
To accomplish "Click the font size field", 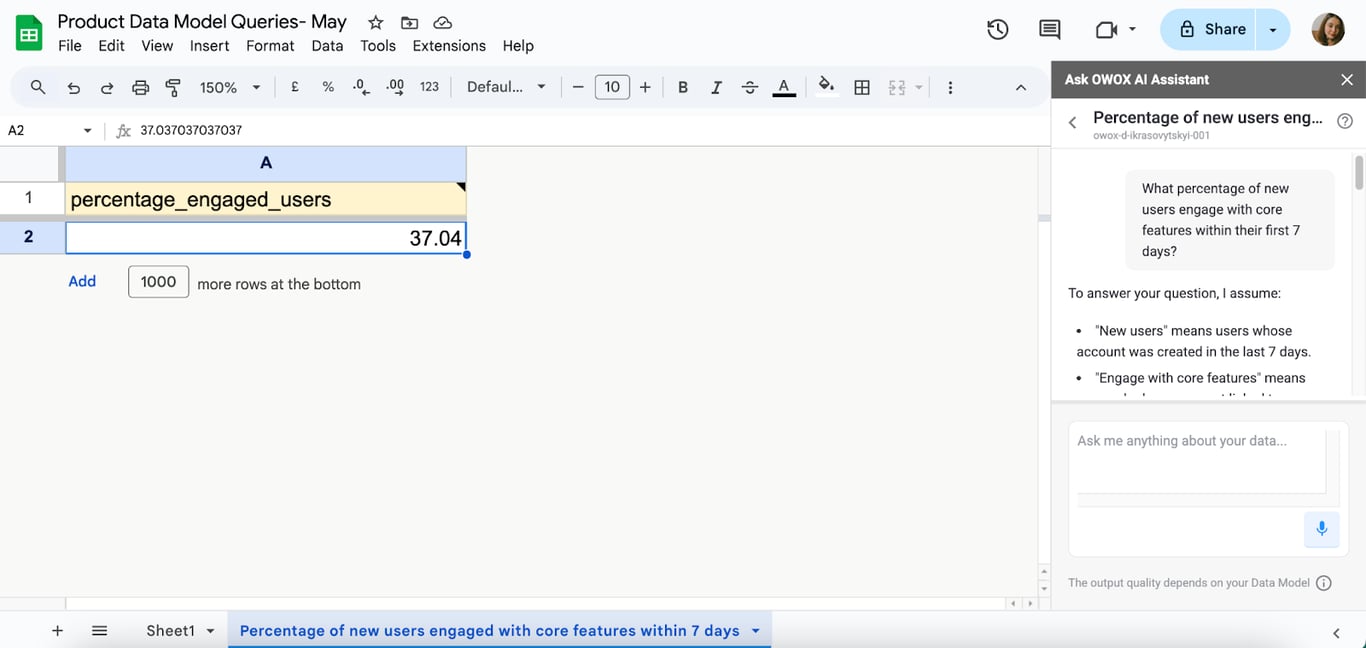I will [612, 87].
